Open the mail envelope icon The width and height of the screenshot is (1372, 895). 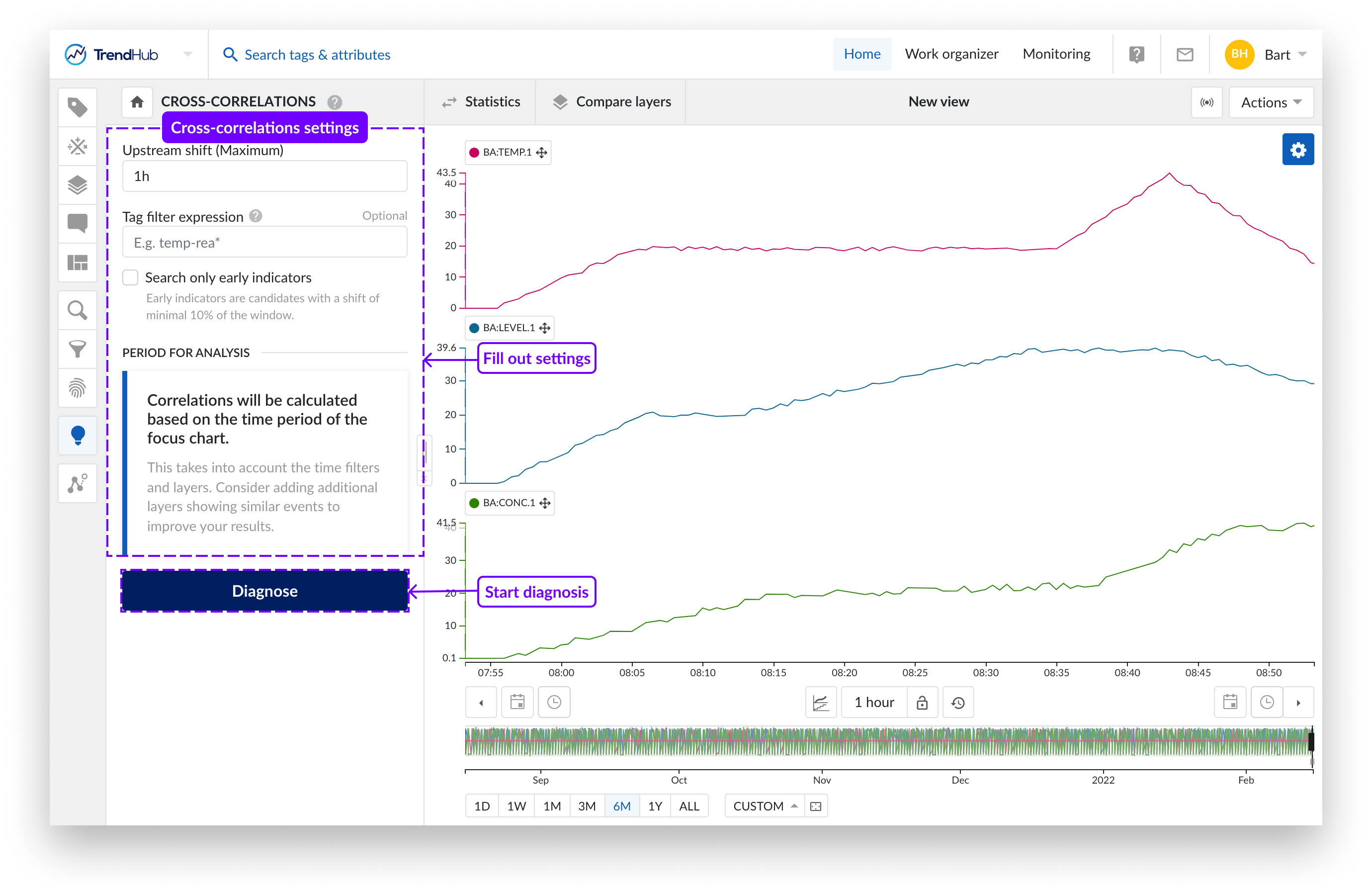pyautogui.click(x=1184, y=55)
